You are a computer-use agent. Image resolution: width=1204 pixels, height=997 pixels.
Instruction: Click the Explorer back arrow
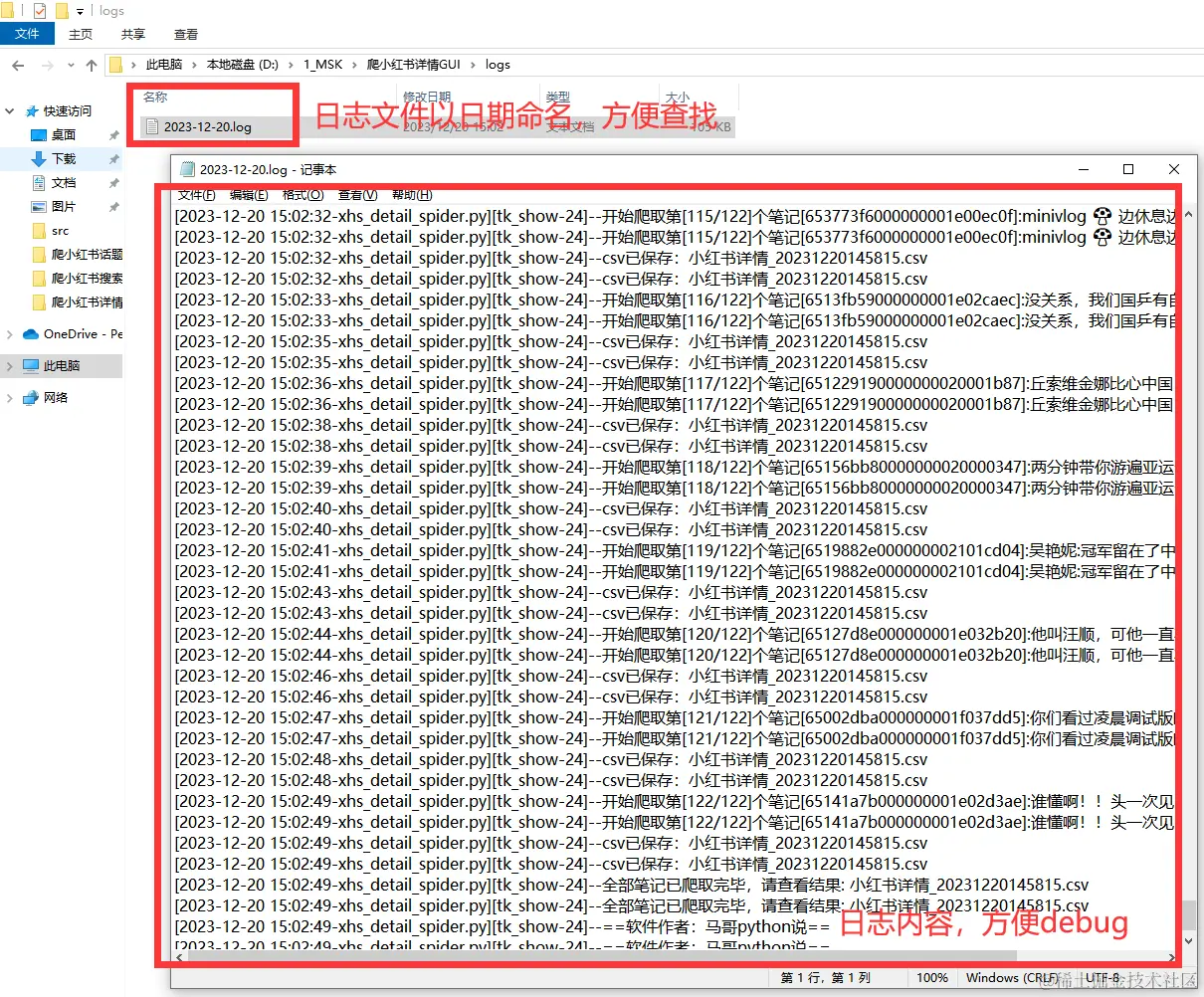pyautogui.click(x=18, y=65)
